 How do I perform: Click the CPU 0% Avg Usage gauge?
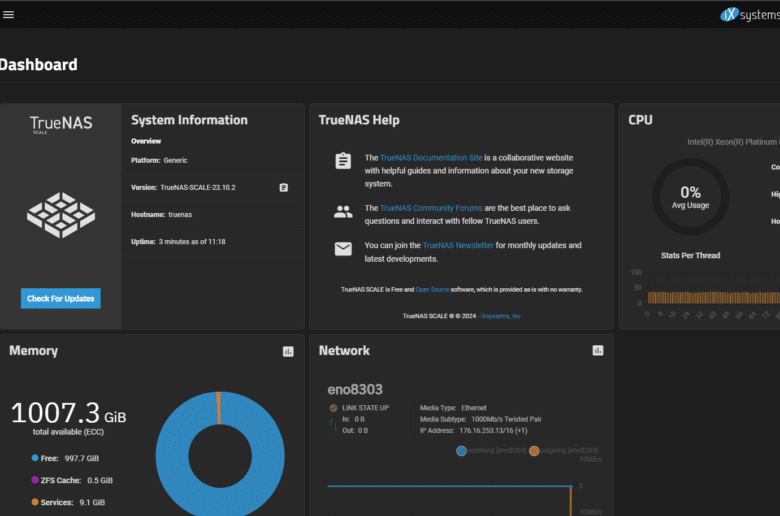690,197
